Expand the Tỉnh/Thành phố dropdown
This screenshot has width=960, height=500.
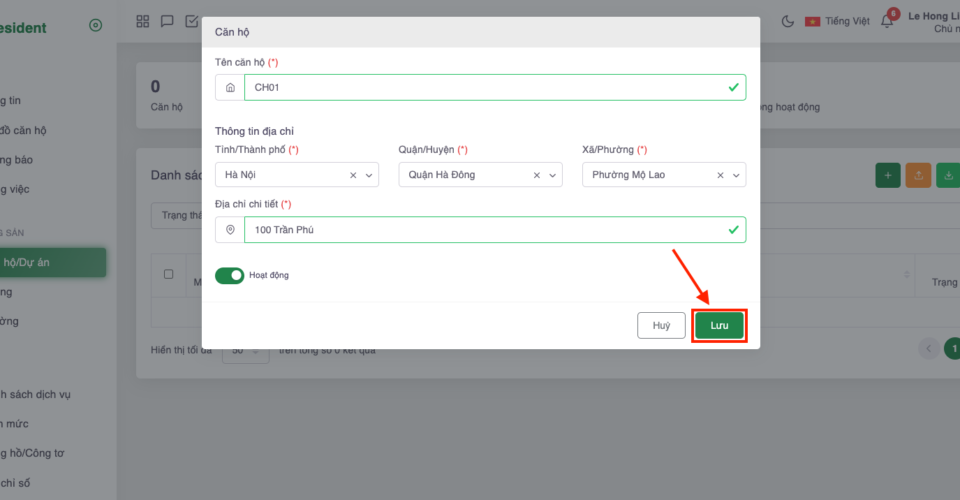click(x=369, y=175)
